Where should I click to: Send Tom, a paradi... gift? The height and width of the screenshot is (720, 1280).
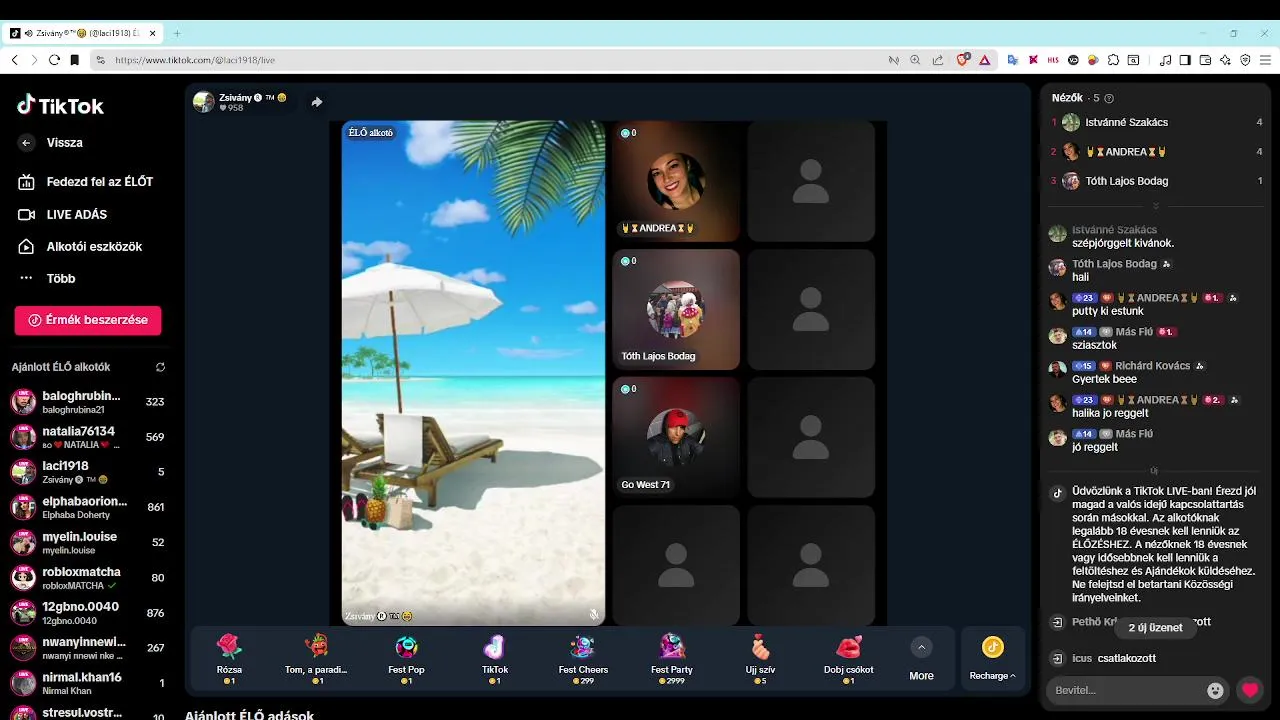click(316, 658)
